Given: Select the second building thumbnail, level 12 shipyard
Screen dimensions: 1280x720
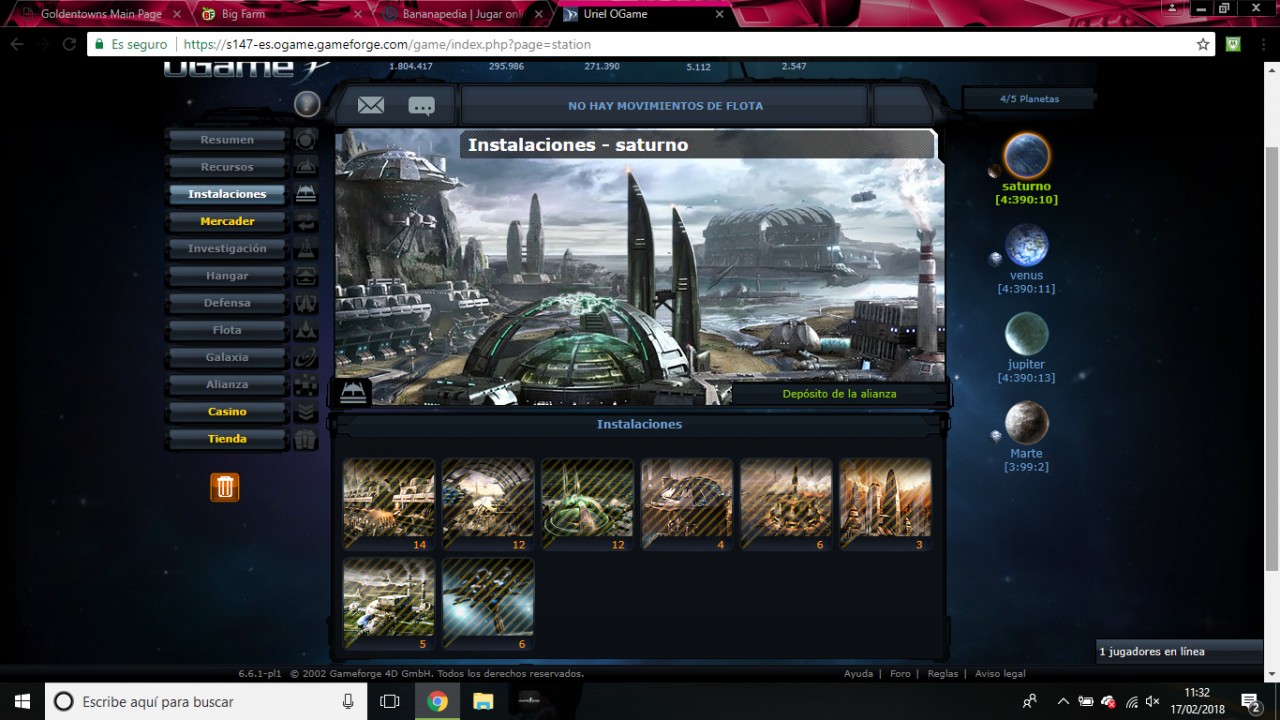Looking at the screenshot, I should [x=488, y=504].
